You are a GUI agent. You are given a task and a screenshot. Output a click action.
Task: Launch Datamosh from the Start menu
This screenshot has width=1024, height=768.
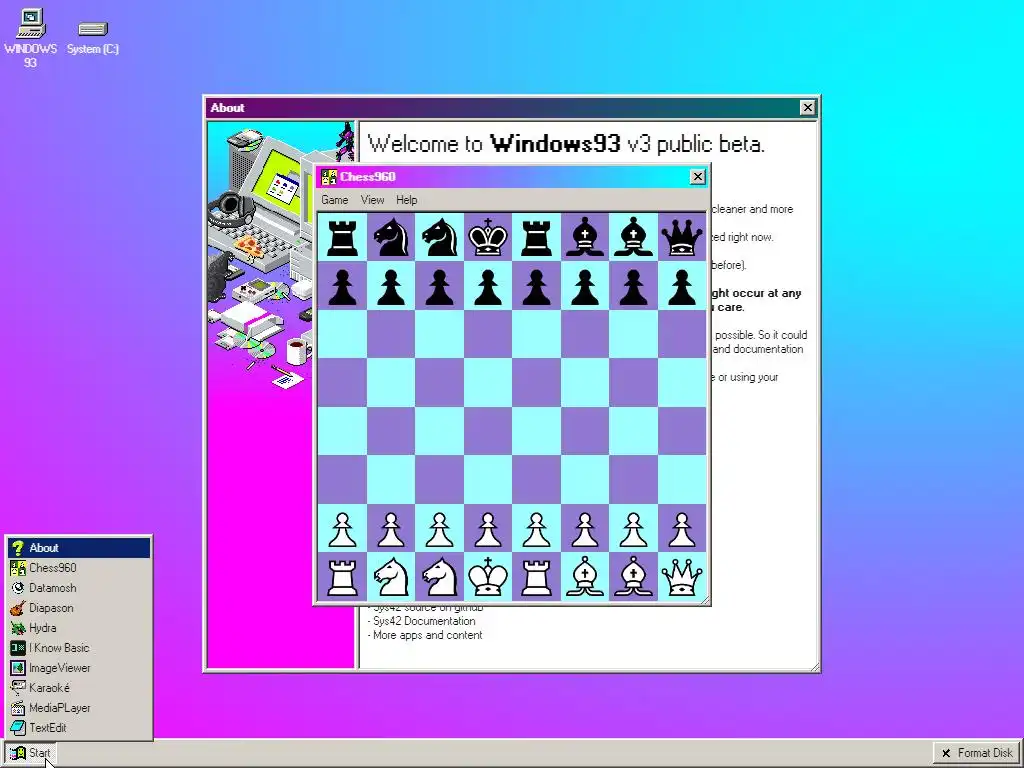click(79, 588)
